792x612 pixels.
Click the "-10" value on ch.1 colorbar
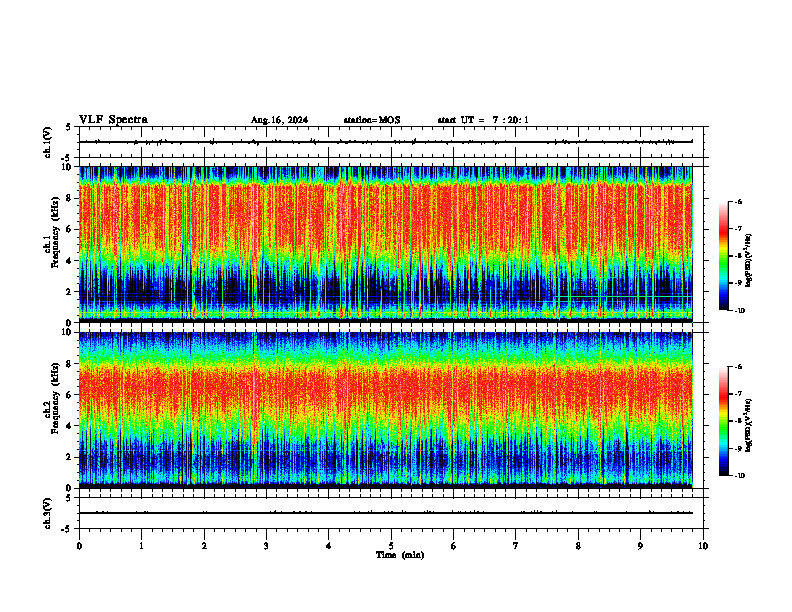pyautogui.click(x=739, y=311)
